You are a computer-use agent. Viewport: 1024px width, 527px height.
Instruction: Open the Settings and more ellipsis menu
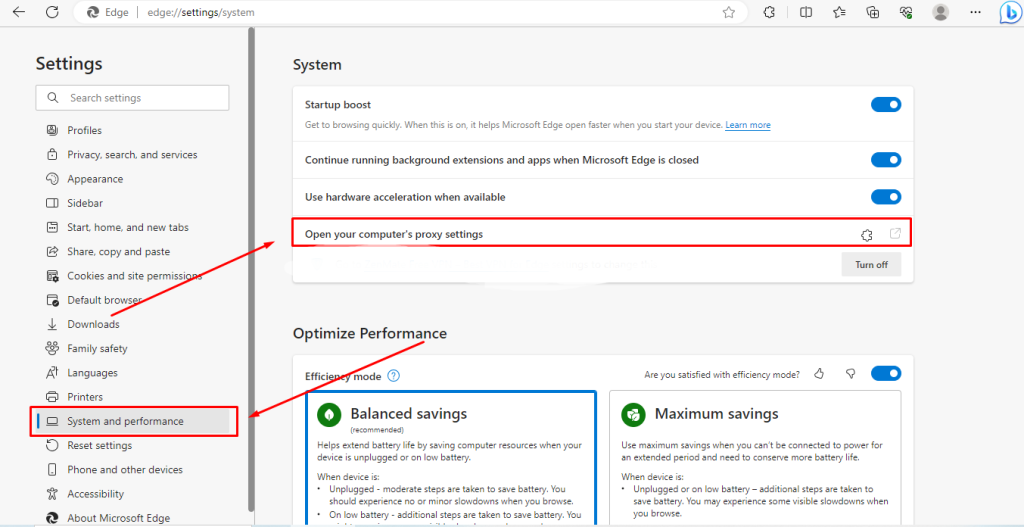(976, 12)
